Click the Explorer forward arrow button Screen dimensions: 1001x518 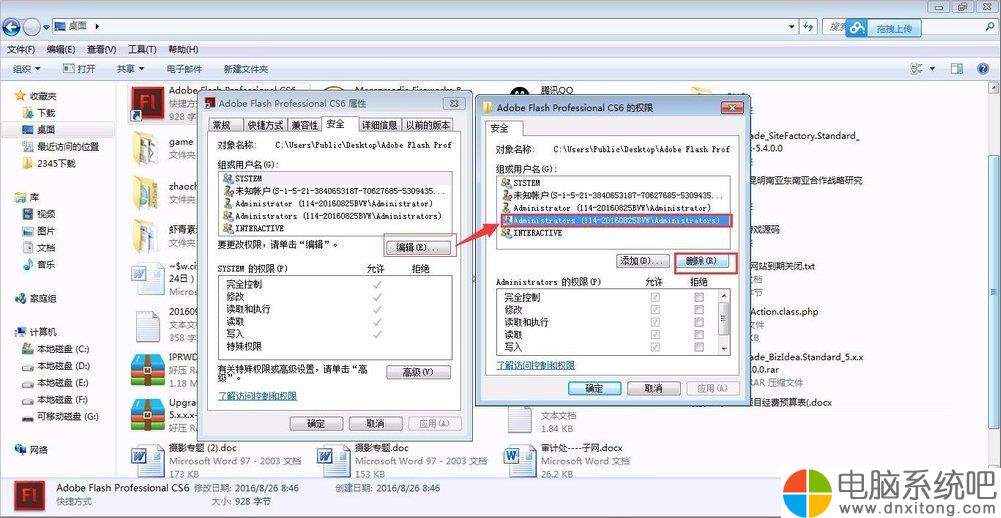(31, 27)
